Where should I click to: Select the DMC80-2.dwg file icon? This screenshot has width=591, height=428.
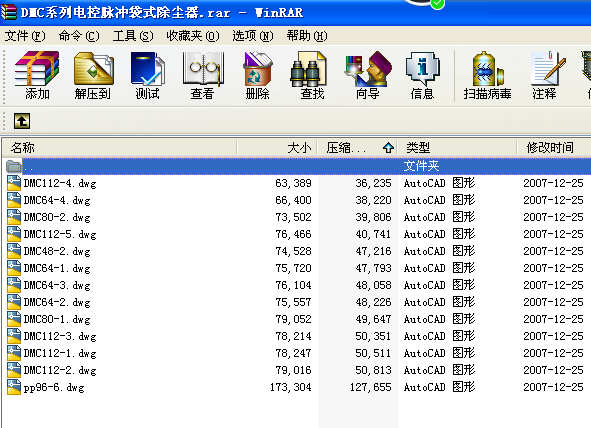click(x=14, y=217)
